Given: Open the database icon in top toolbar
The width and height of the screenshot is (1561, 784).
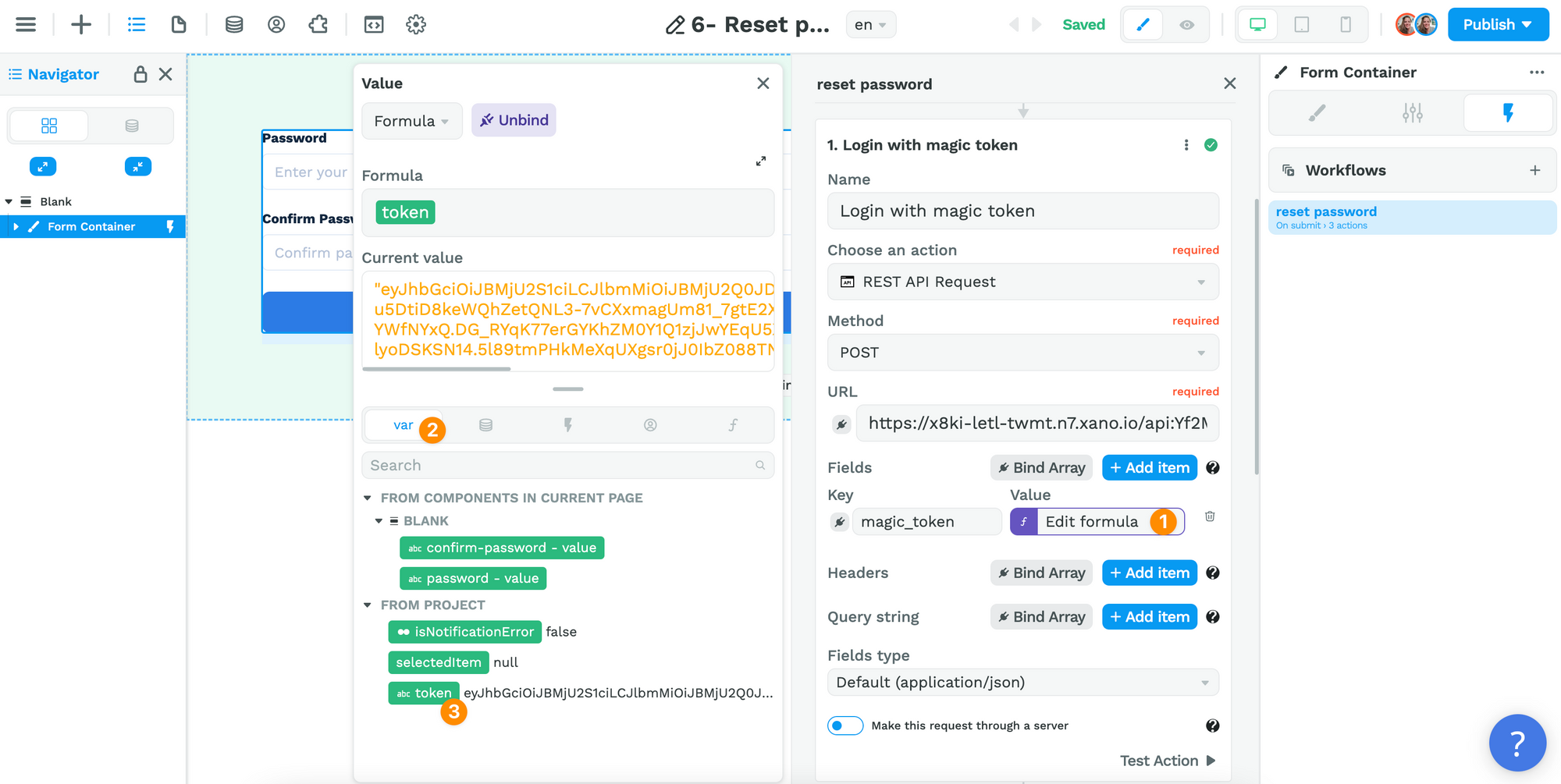Looking at the screenshot, I should click(233, 25).
